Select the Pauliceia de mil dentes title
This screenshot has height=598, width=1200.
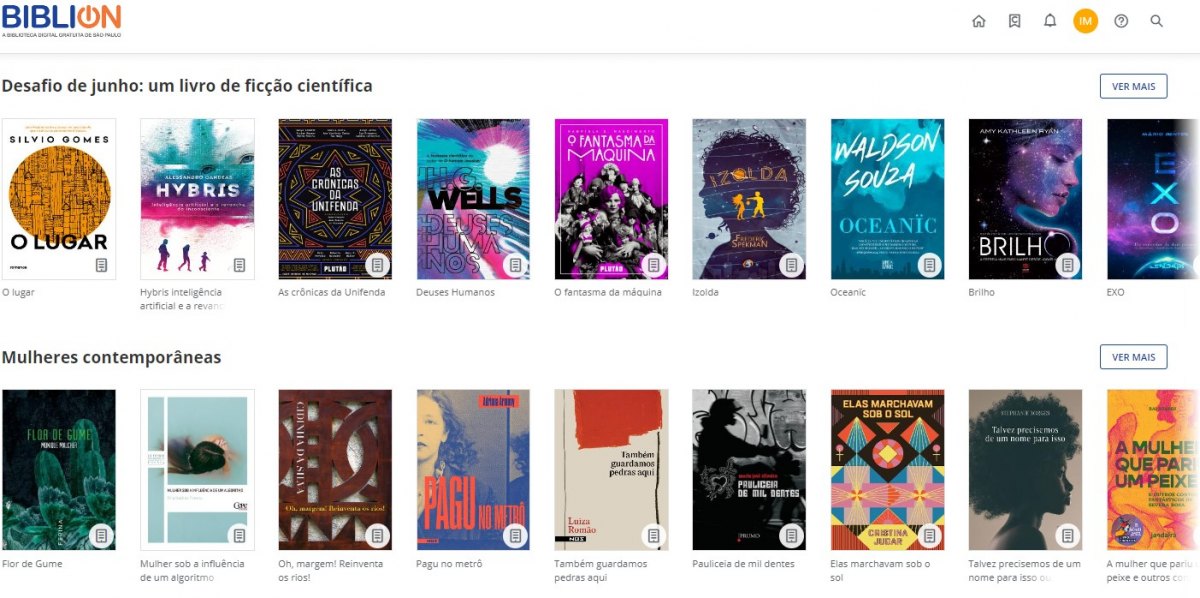point(743,564)
